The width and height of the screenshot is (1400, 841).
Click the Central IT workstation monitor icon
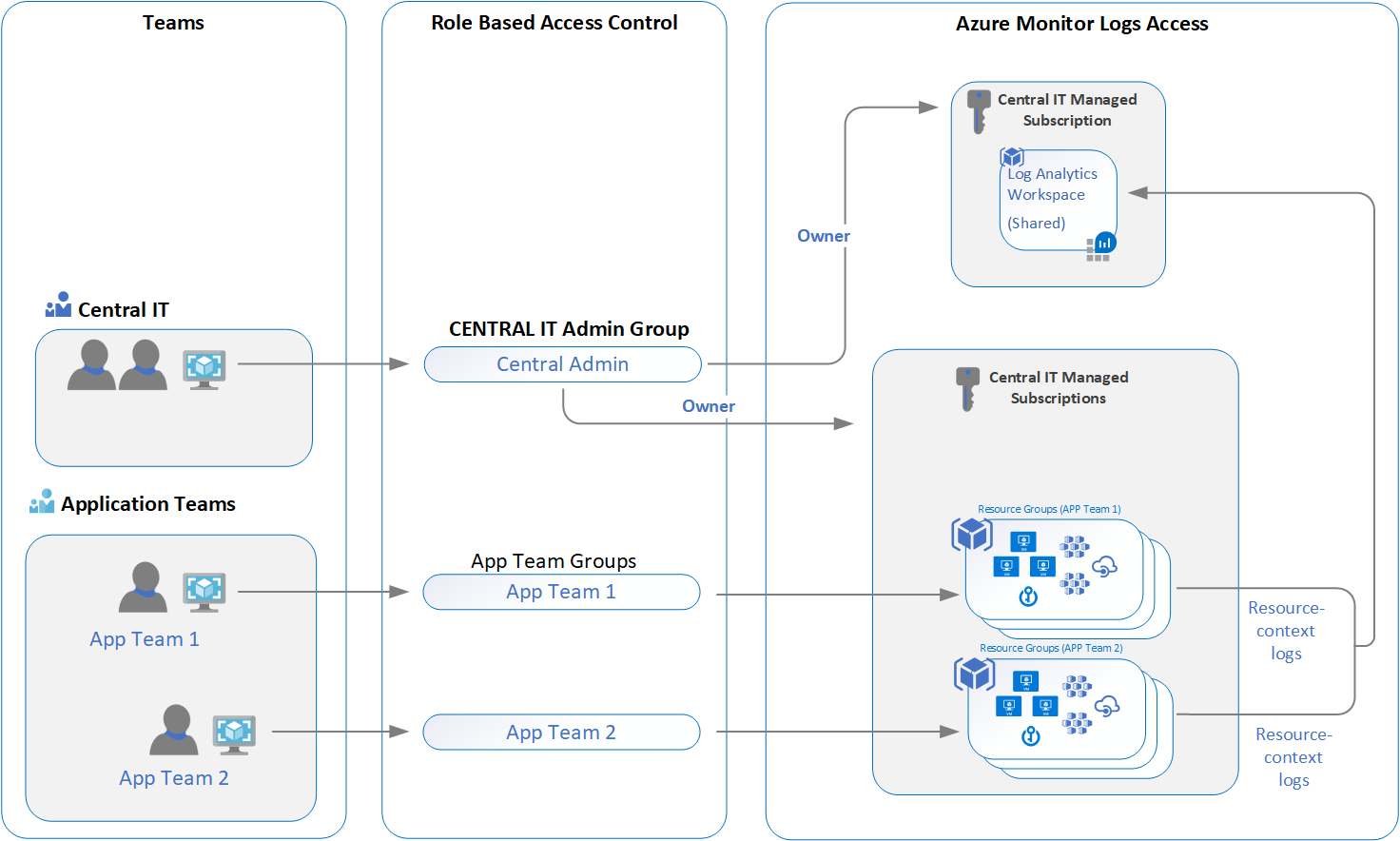(204, 369)
